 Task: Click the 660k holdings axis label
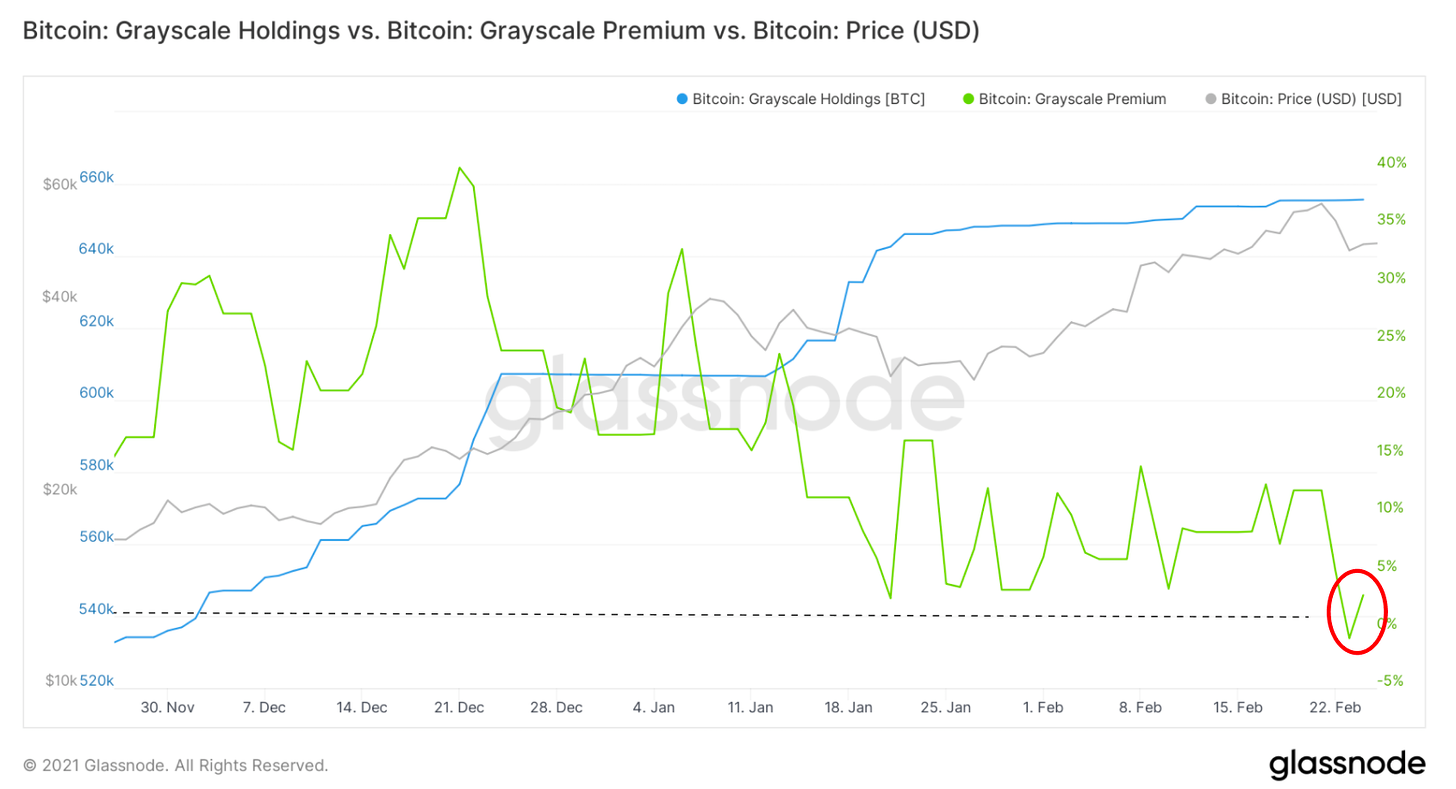97,178
